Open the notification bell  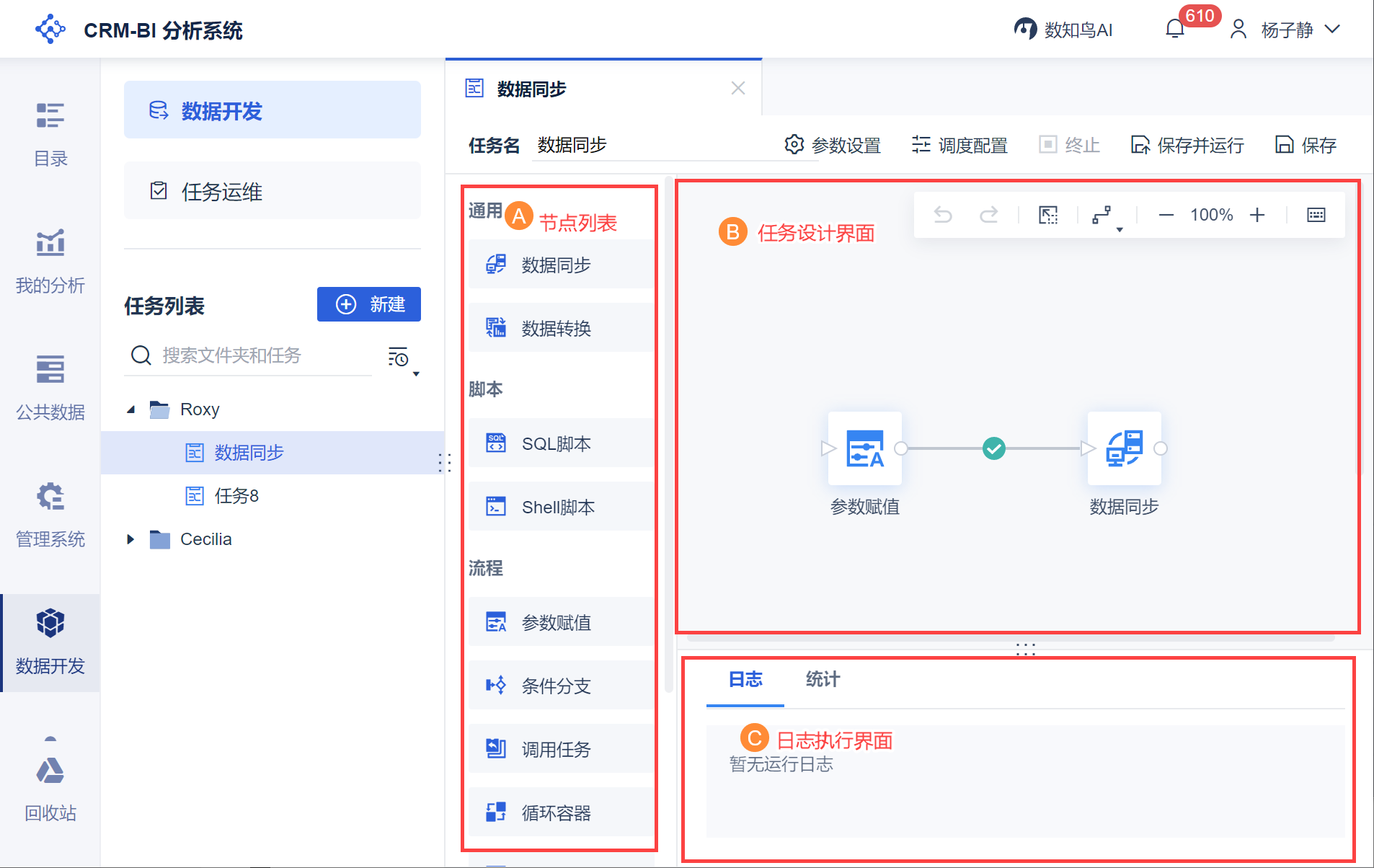tap(1175, 30)
